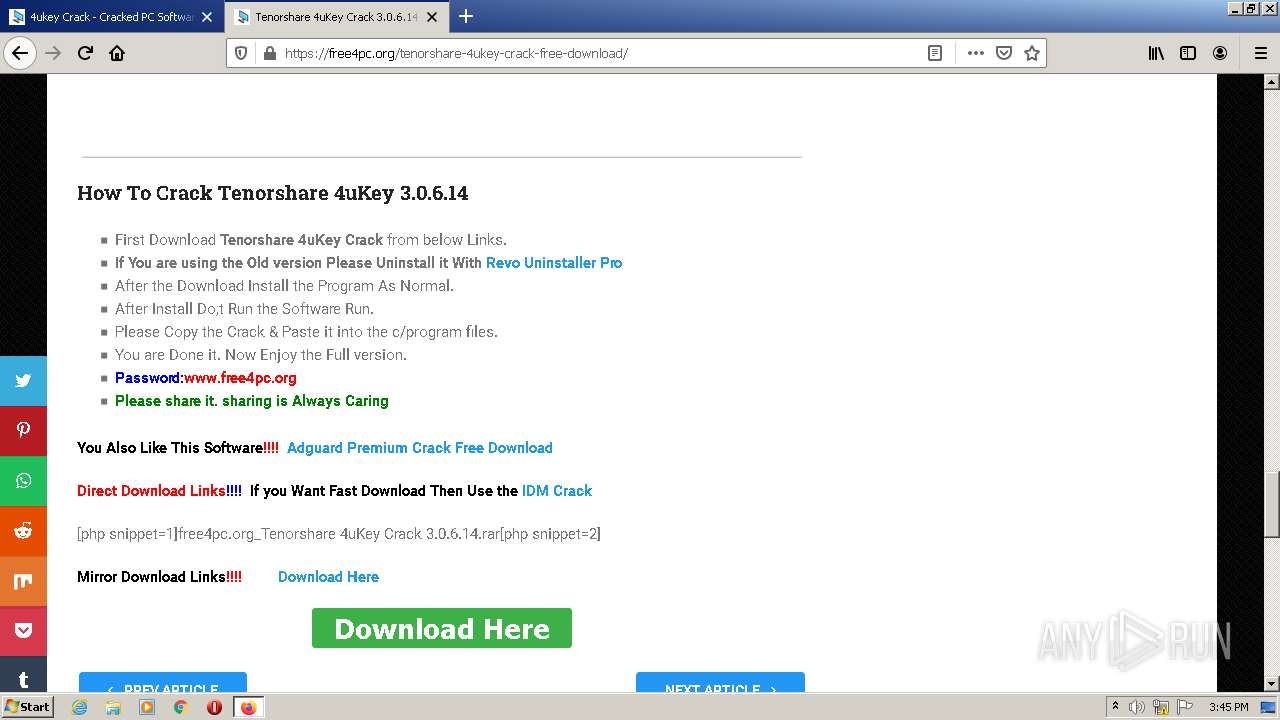Click the rar file name text line
The width and height of the screenshot is (1280, 720).
[339, 534]
